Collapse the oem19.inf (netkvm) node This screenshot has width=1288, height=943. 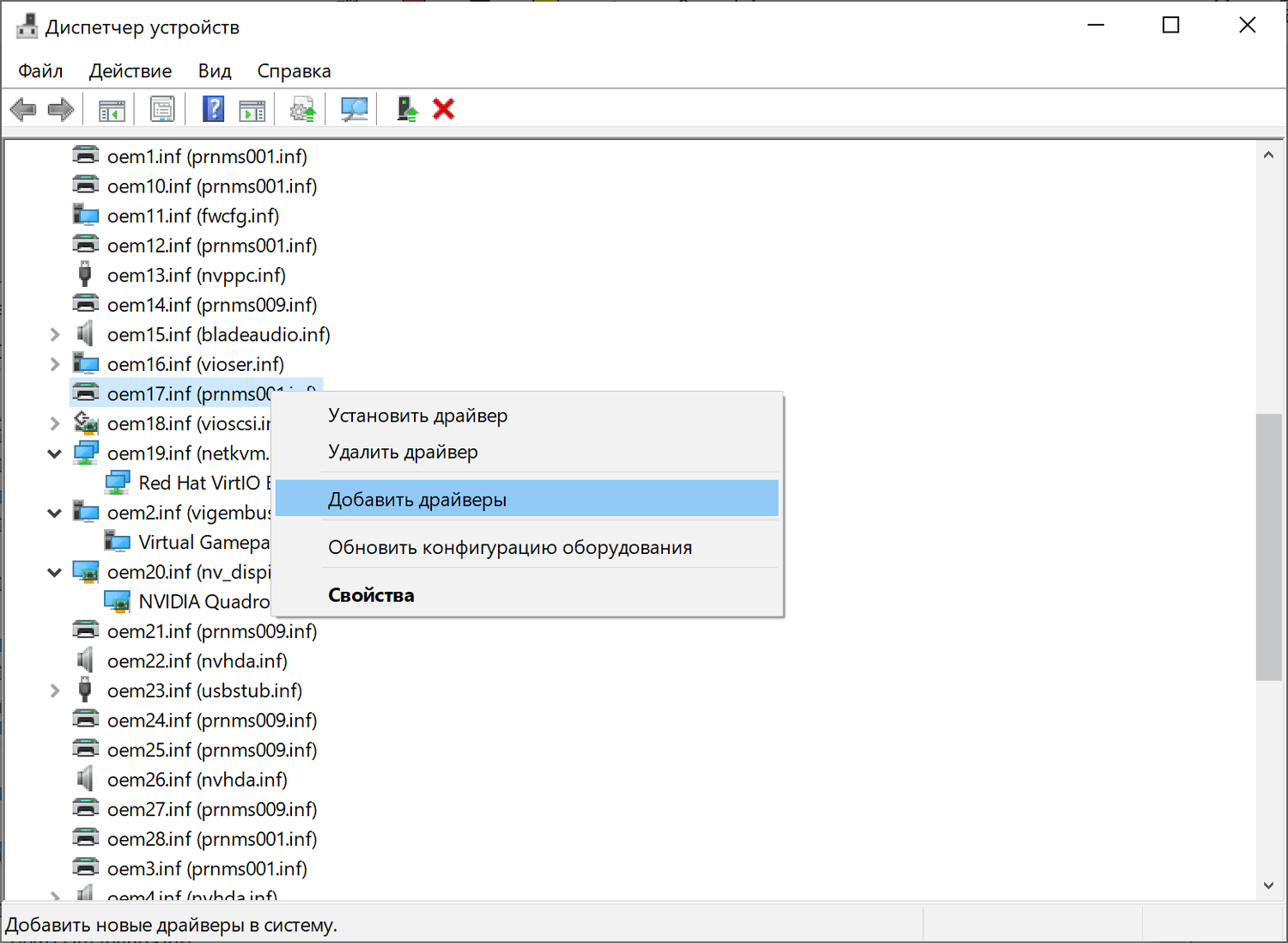pos(55,453)
